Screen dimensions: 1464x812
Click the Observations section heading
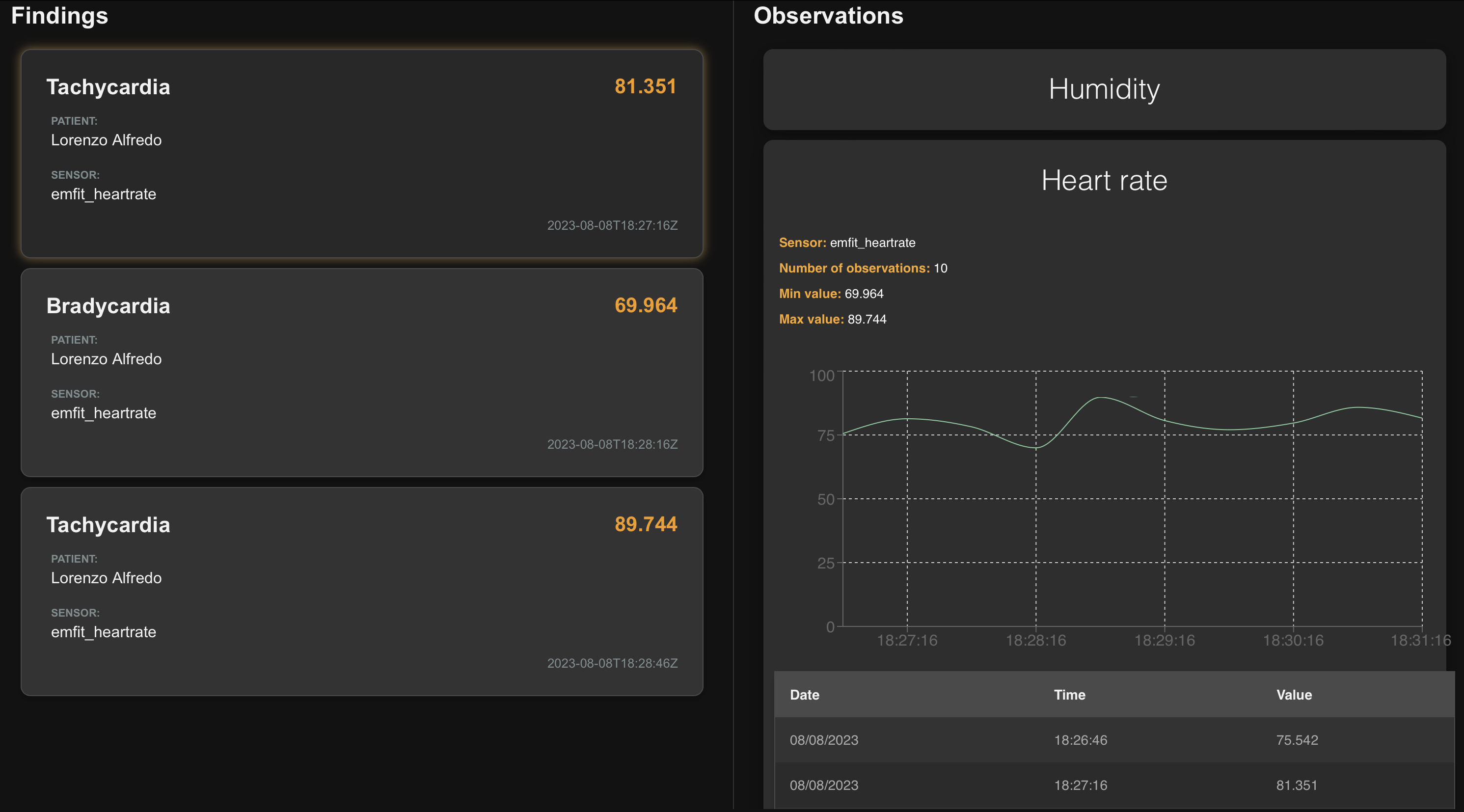tap(828, 15)
